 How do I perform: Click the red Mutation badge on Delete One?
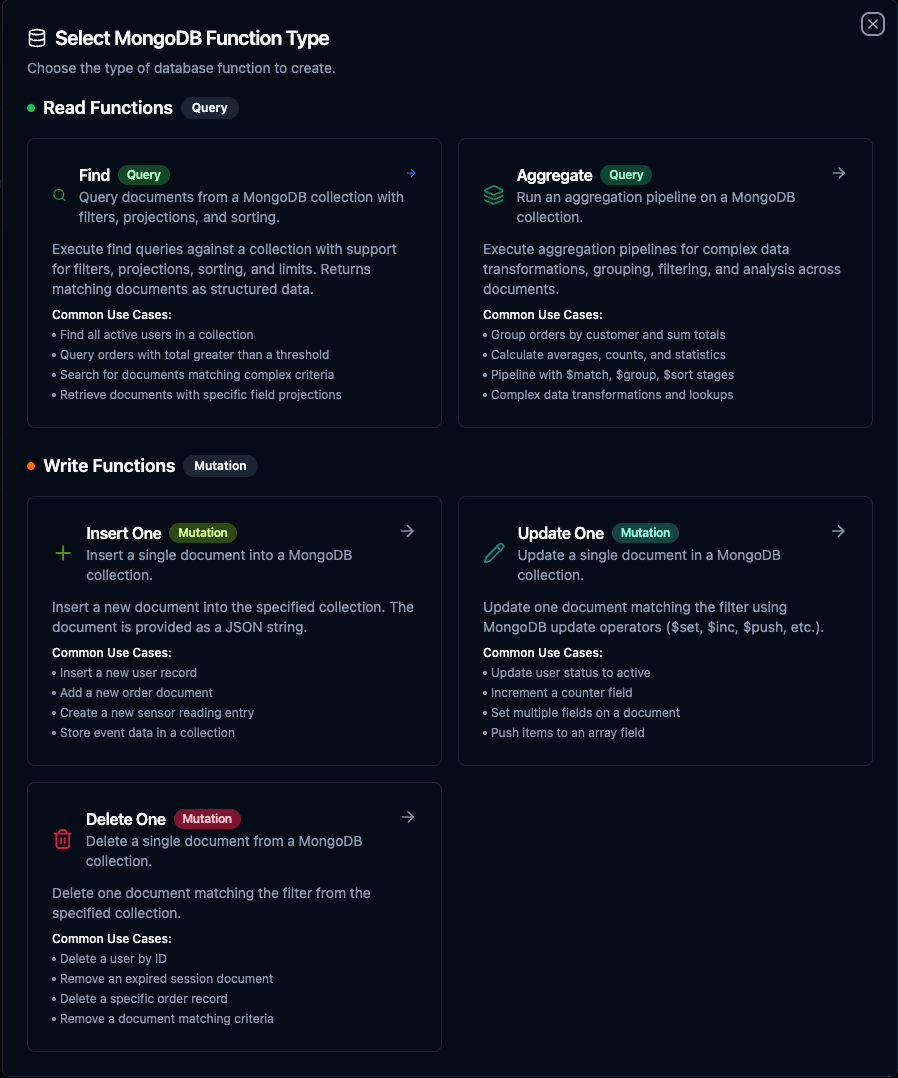tap(207, 819)
